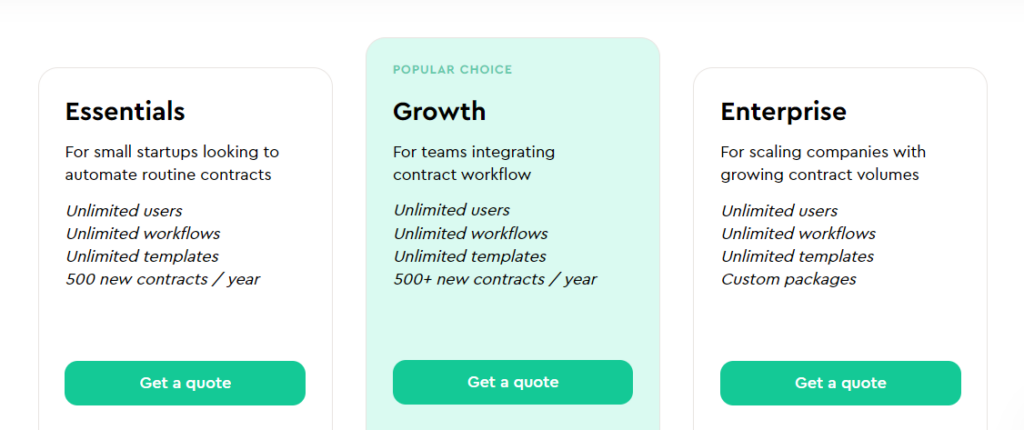Click "Unlimited workflows" in Essentials card
This screenshot has width=1024, height=430.
pyautogui.click(x=143, y=233)
